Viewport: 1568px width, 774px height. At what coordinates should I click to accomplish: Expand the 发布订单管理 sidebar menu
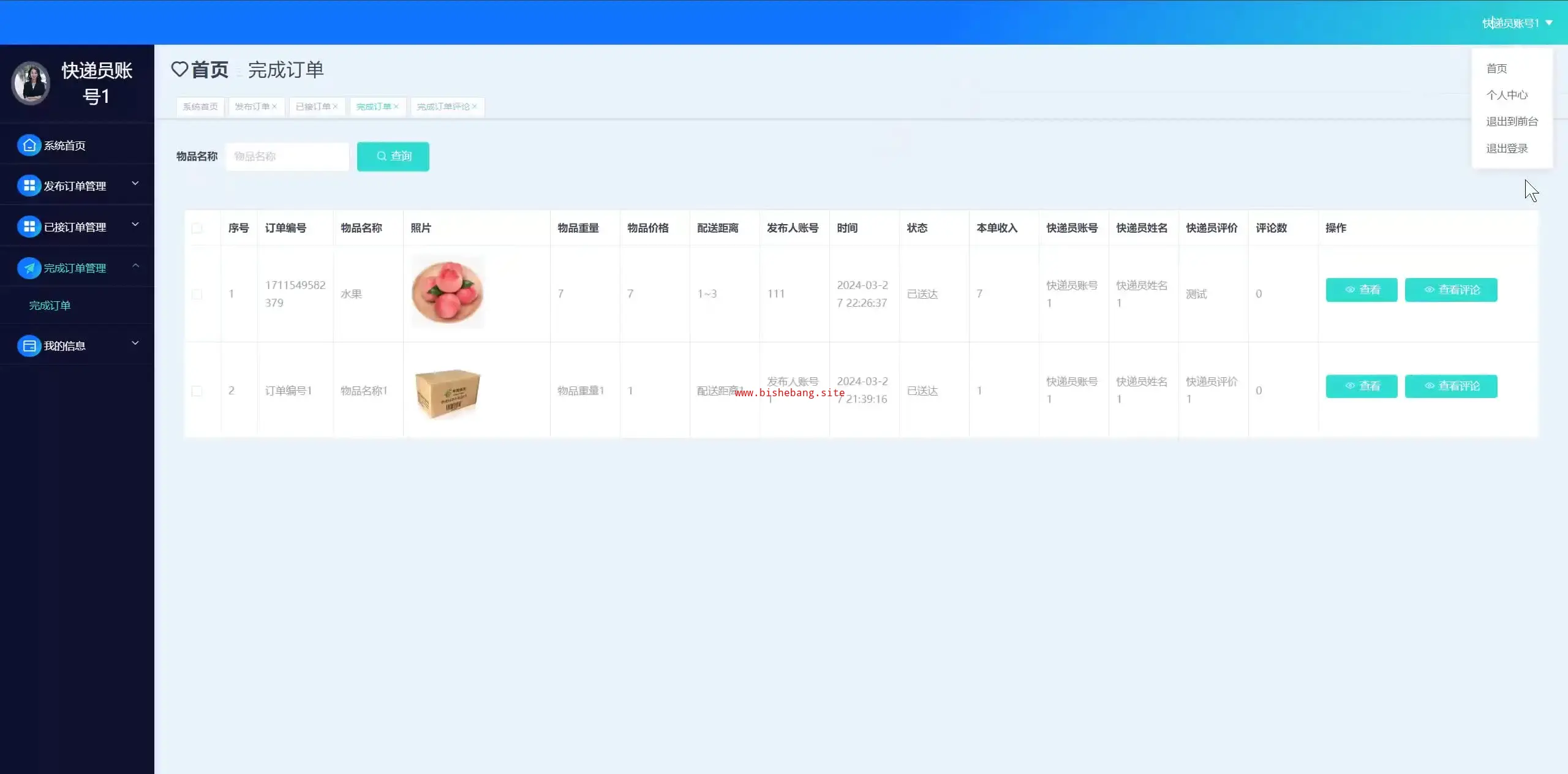coord(135,184)
